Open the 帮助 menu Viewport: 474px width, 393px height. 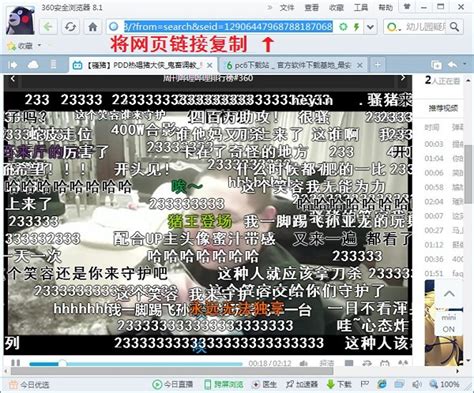(x=386, y=7)
